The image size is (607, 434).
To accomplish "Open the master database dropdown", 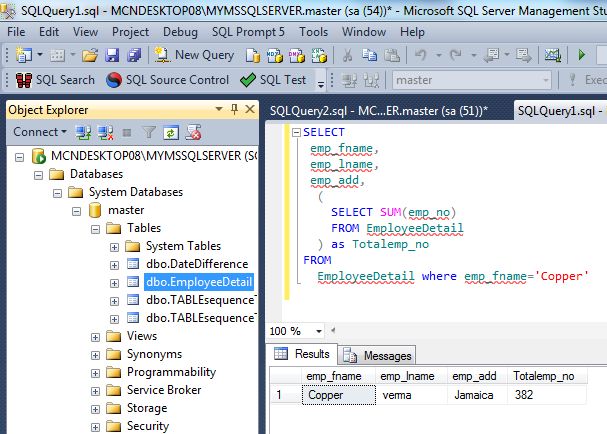I will [x=472, y=80].
